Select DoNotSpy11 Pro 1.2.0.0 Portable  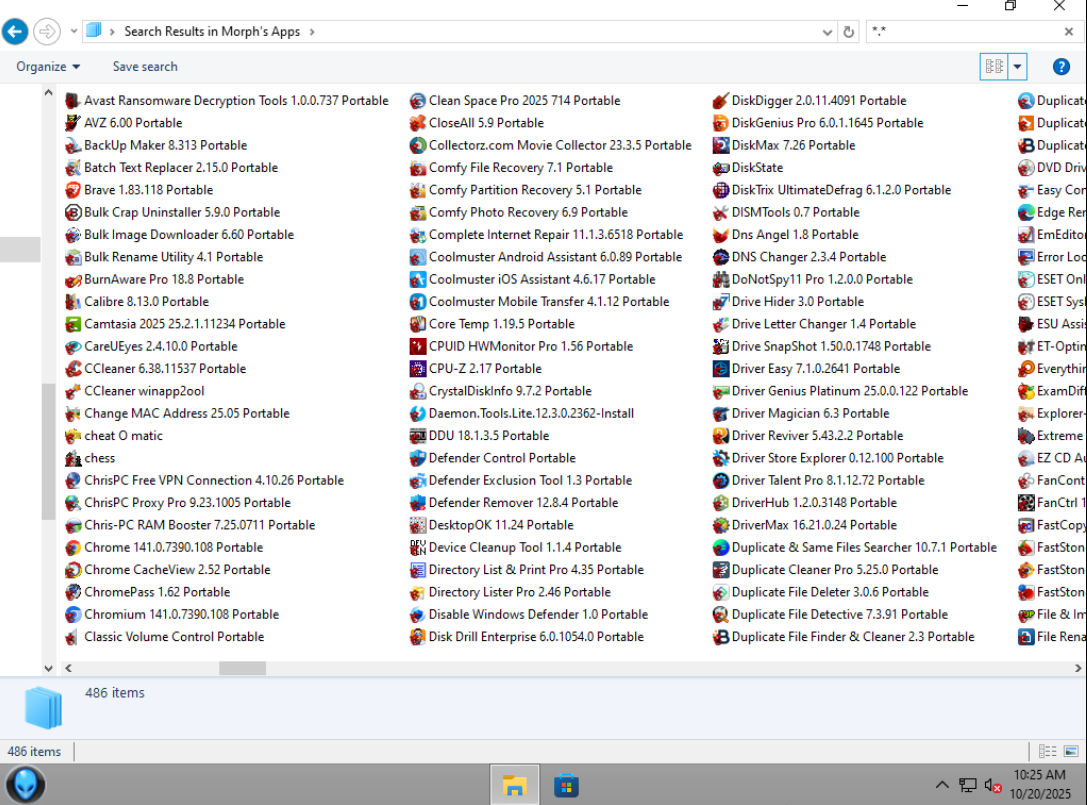tap(822, 279)
